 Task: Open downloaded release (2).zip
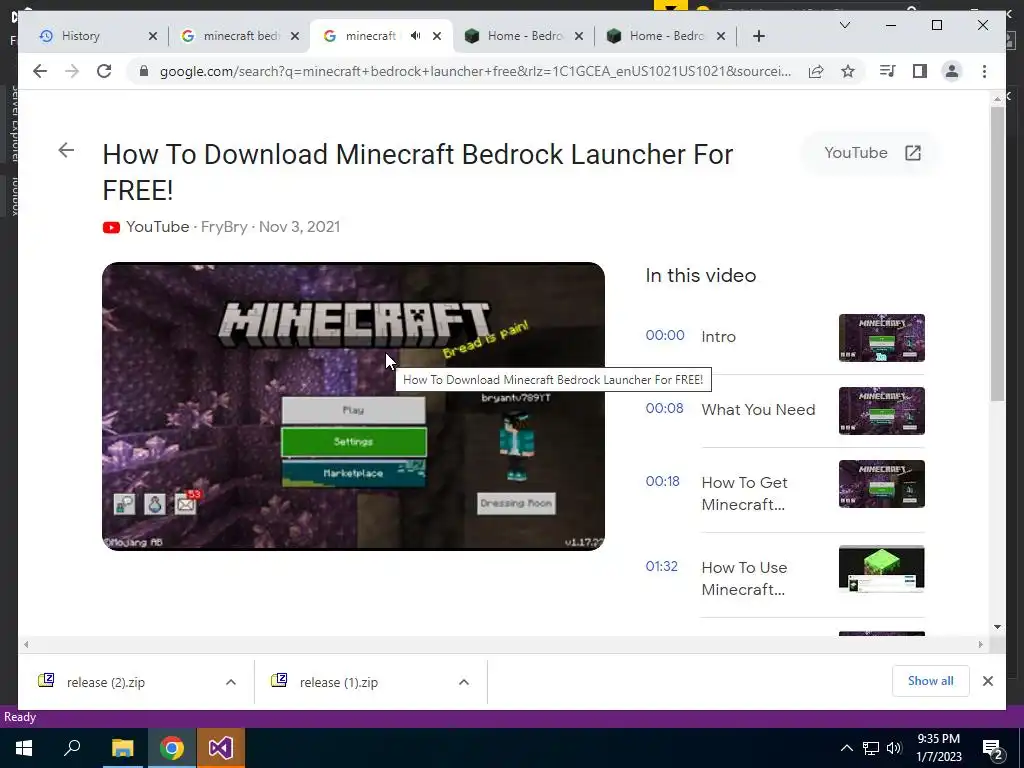(x=104, y=682)
